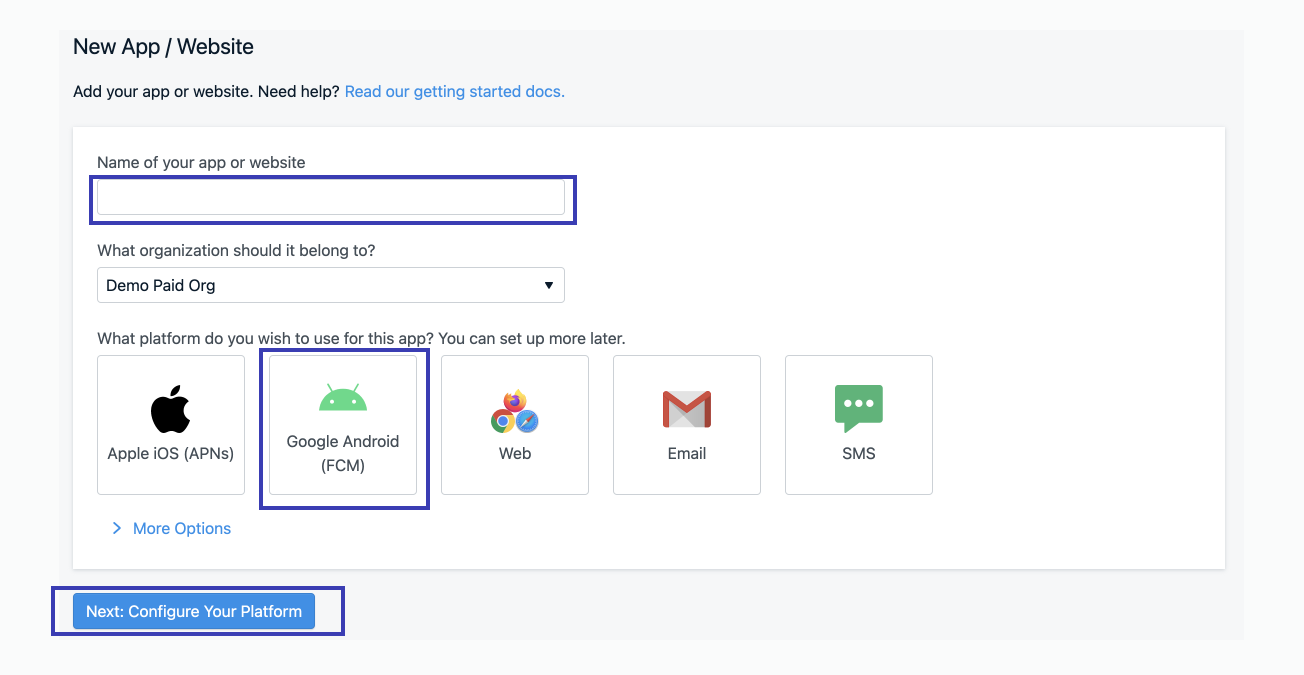Click the organization dropdown arrow
This screenshot has height=675, width=1304.
pyautogui.click(x=548, y=285)
